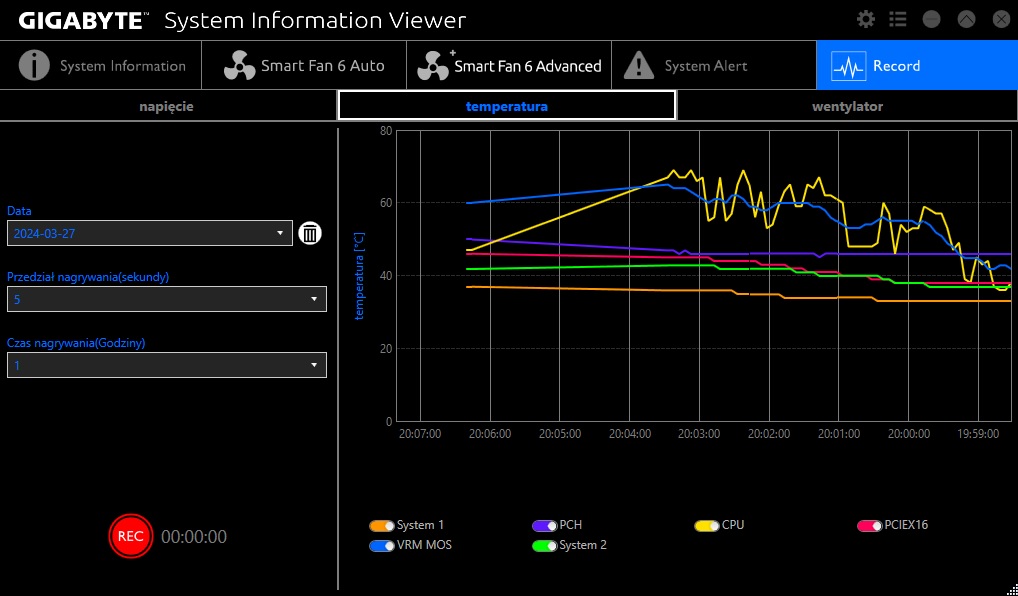
Task: Switch to Smart Fan 6 Advanced tab
Action: (x=509, y=65)
